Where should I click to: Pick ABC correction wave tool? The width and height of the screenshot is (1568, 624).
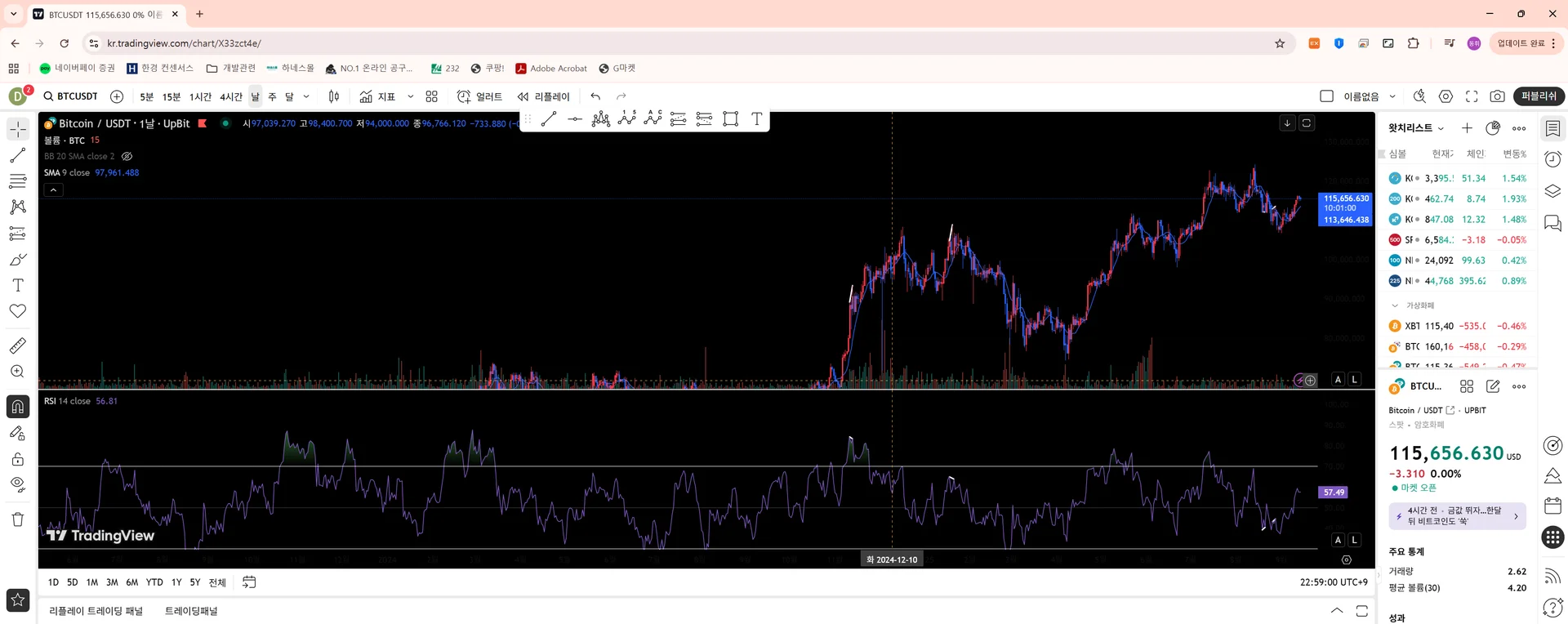653,119
